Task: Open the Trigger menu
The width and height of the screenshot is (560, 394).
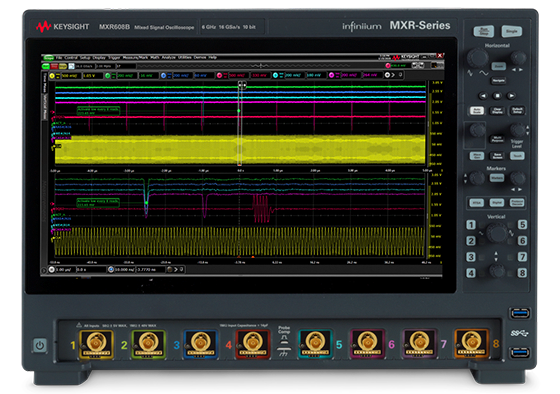Action: (x=114, y=58)
